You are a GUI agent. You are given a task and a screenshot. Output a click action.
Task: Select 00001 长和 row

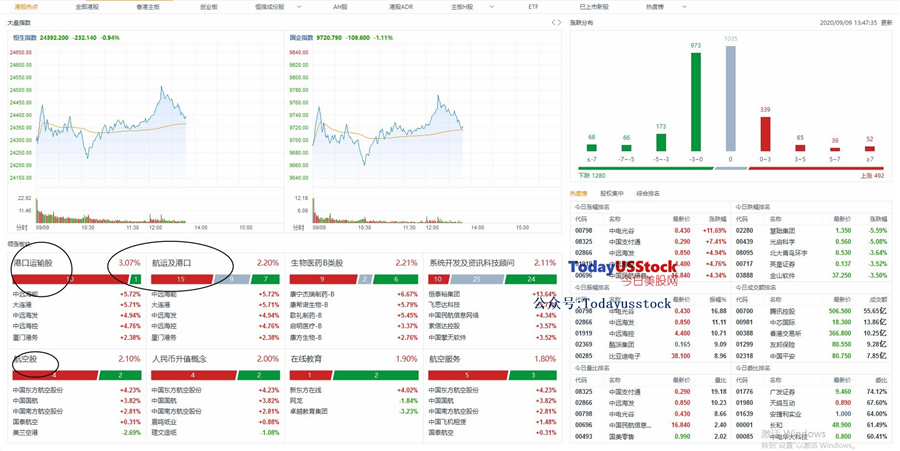(812, 425)
